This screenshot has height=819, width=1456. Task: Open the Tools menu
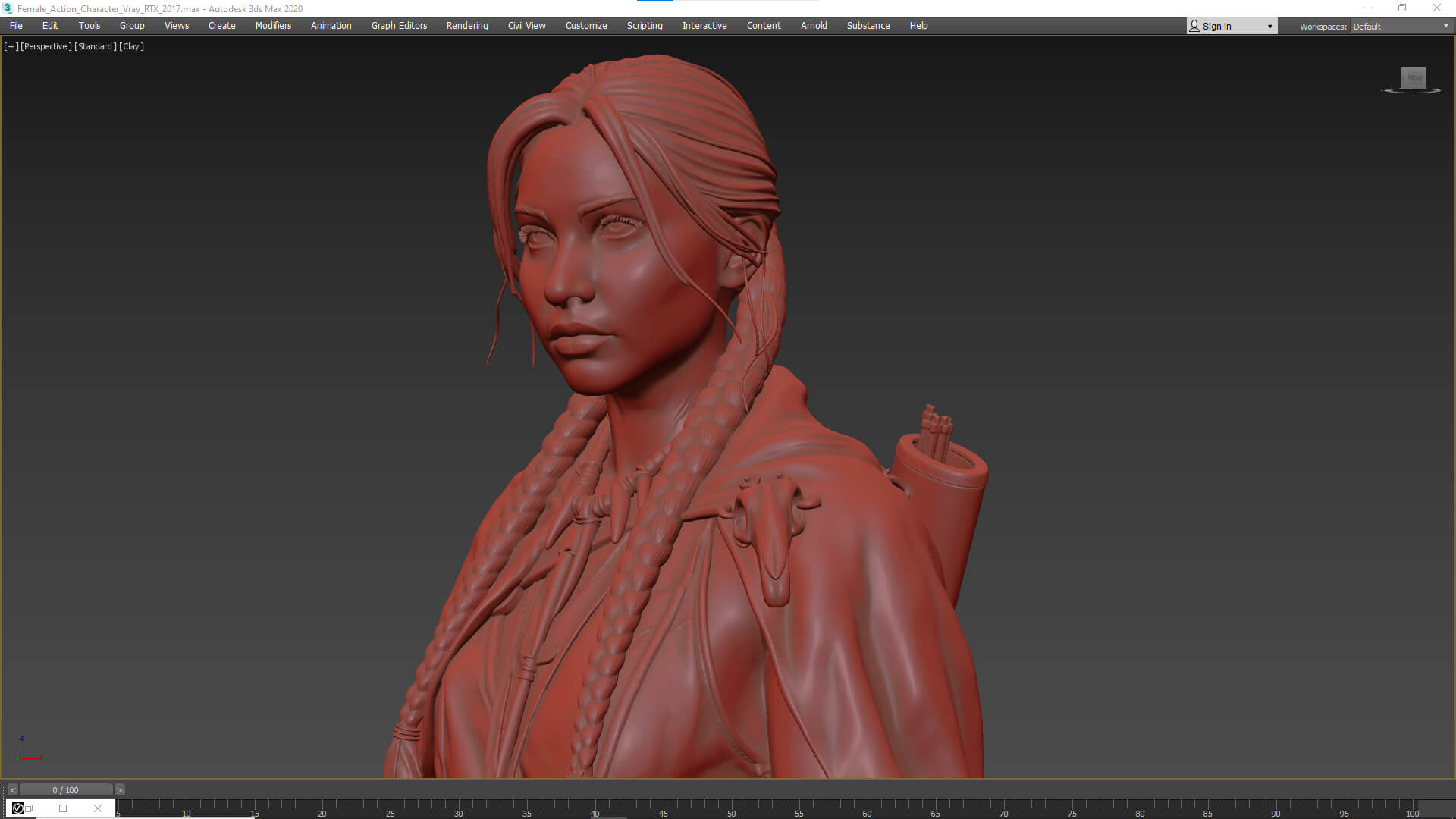coord(89,26)
